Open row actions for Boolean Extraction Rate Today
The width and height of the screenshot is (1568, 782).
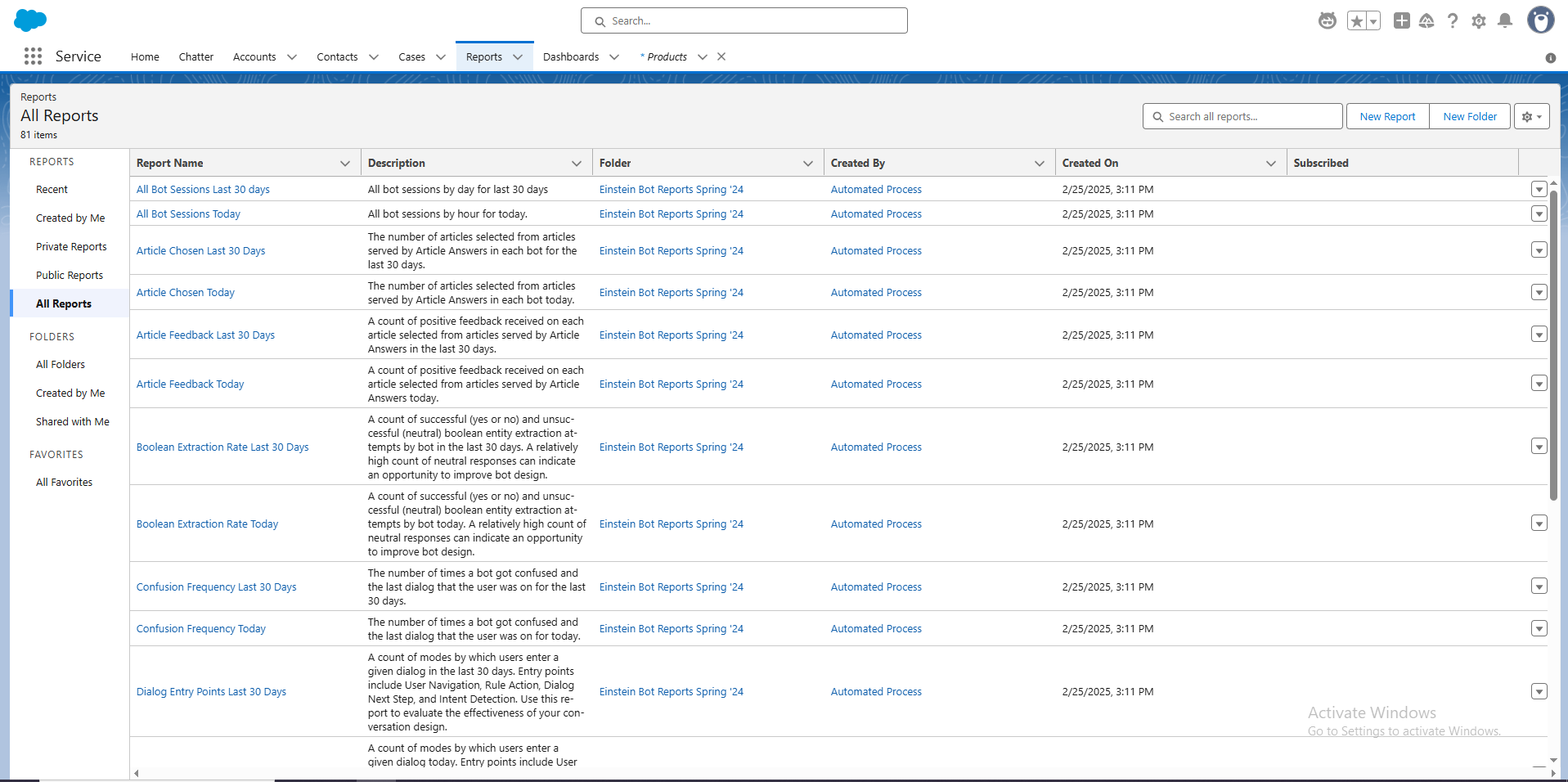[1539, 524]
